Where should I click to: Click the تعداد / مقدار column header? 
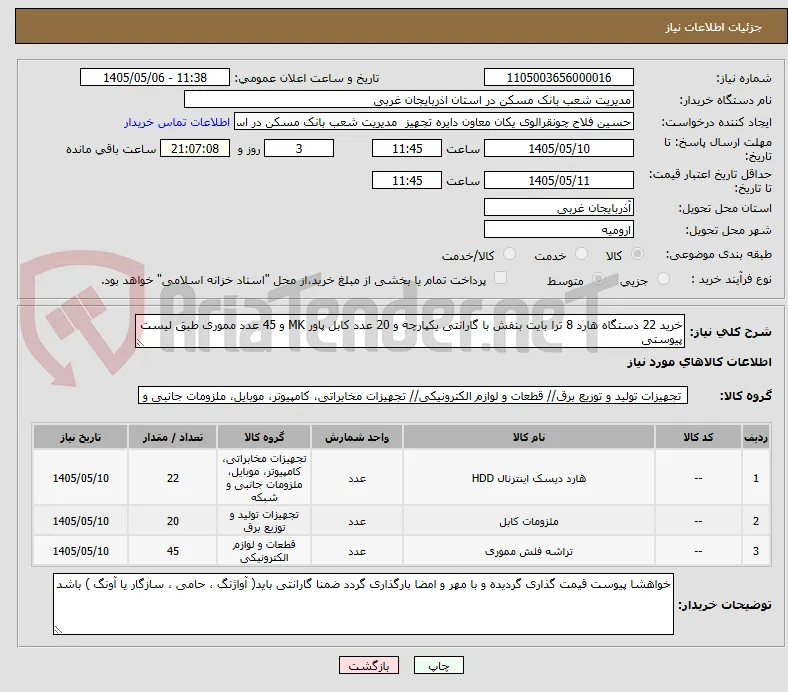pyautogui.click(x=173, y=437)
